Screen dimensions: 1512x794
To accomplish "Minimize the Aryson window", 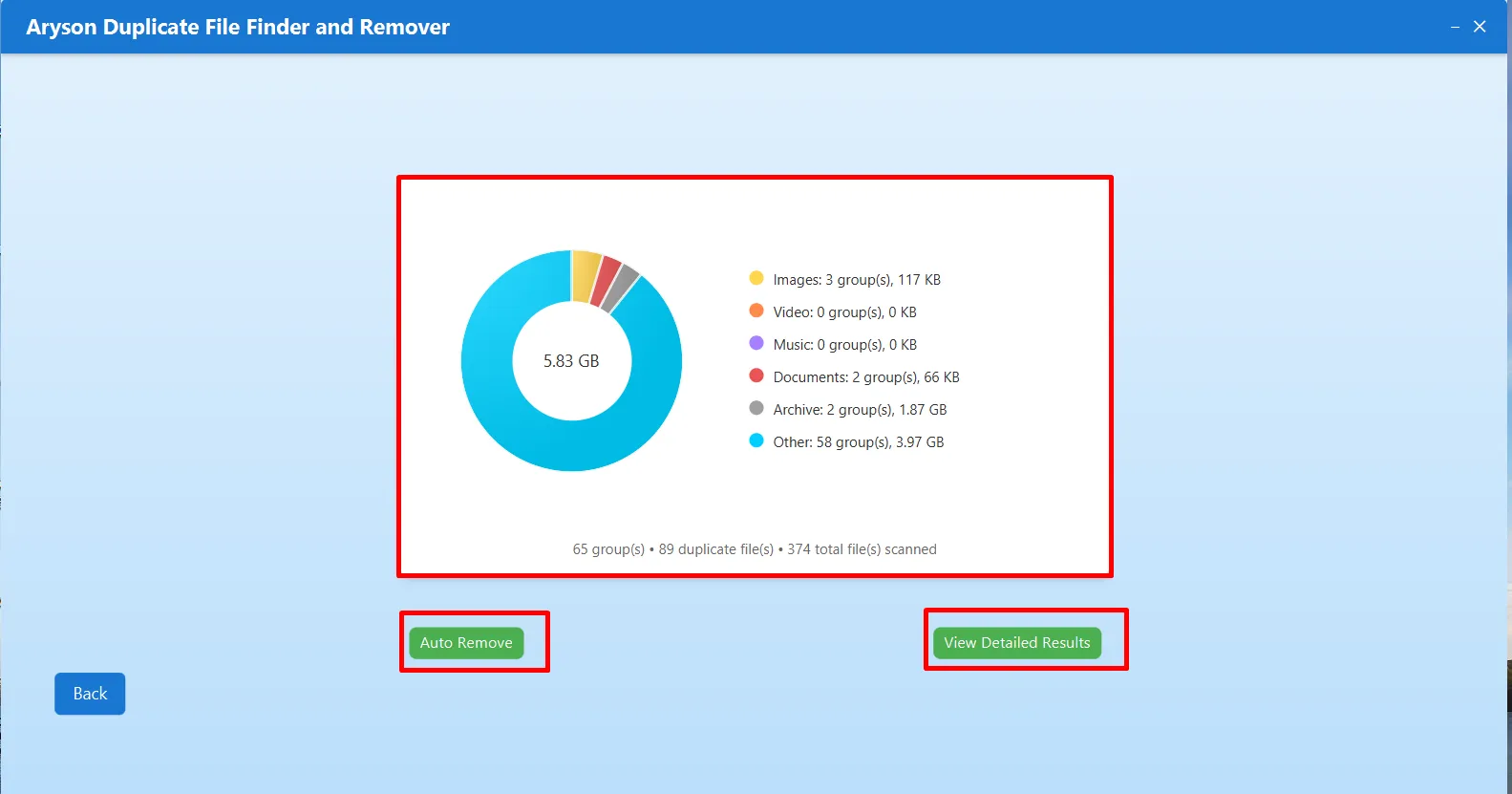I will click(x=1455, y=27).
